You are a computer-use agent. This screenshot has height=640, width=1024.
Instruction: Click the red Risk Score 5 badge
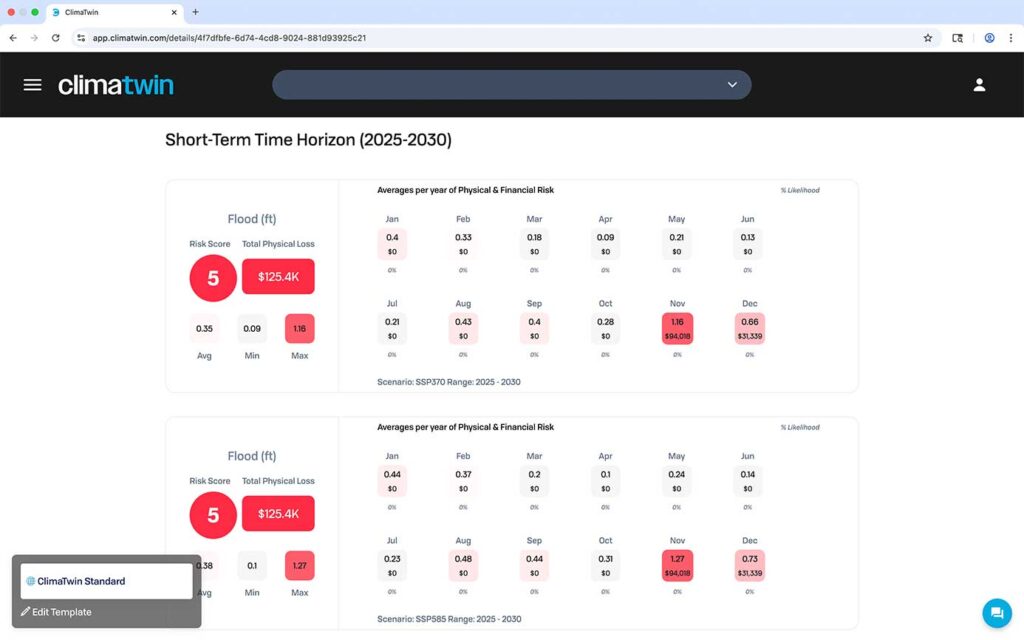point(212,278)
